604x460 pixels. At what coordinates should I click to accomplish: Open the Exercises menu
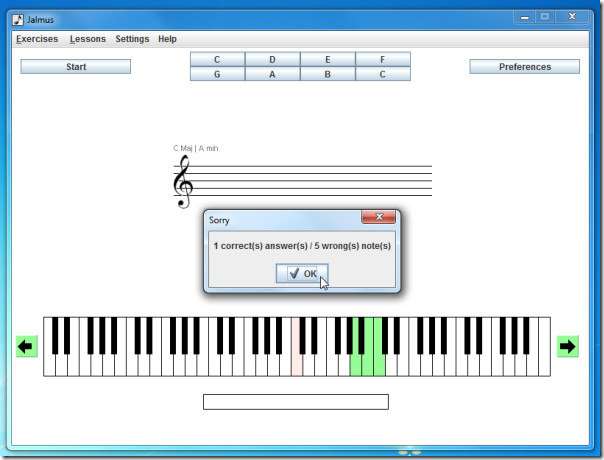[x=37, y=39]
